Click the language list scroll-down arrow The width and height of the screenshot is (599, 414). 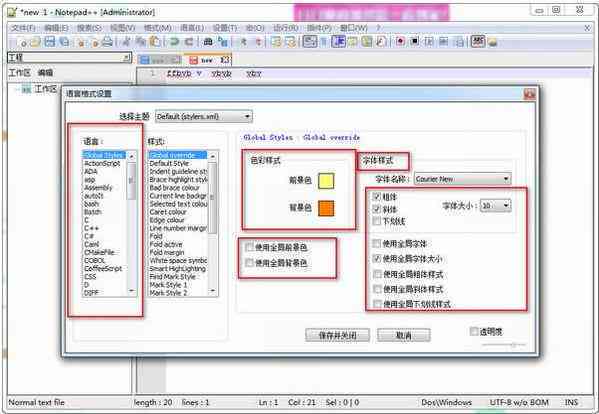pos(132,291)
